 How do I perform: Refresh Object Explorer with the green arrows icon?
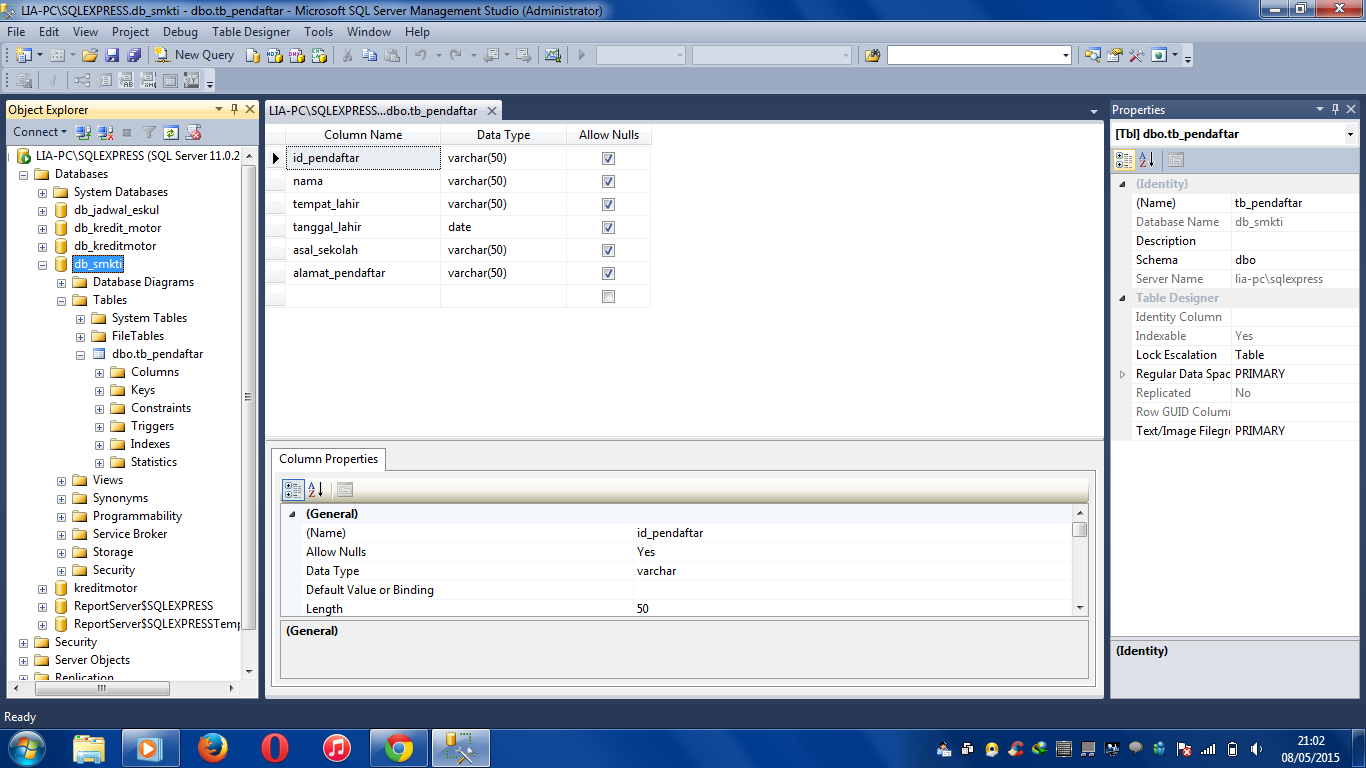pos(171,132)
